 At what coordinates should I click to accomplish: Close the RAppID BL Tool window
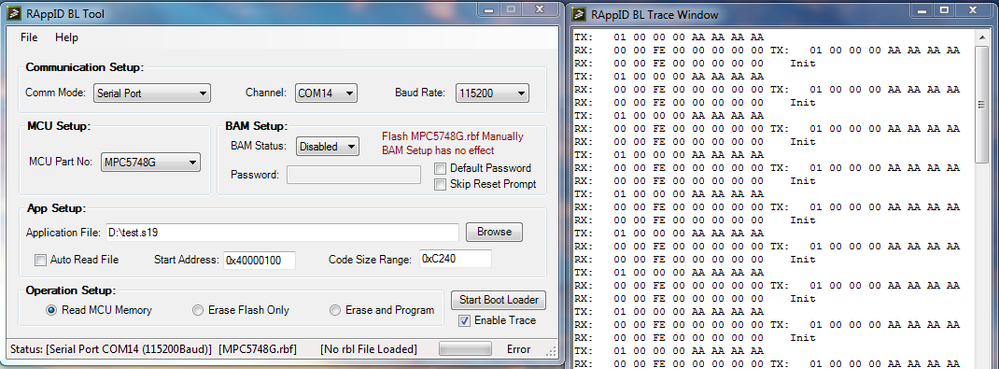(539, 10)
